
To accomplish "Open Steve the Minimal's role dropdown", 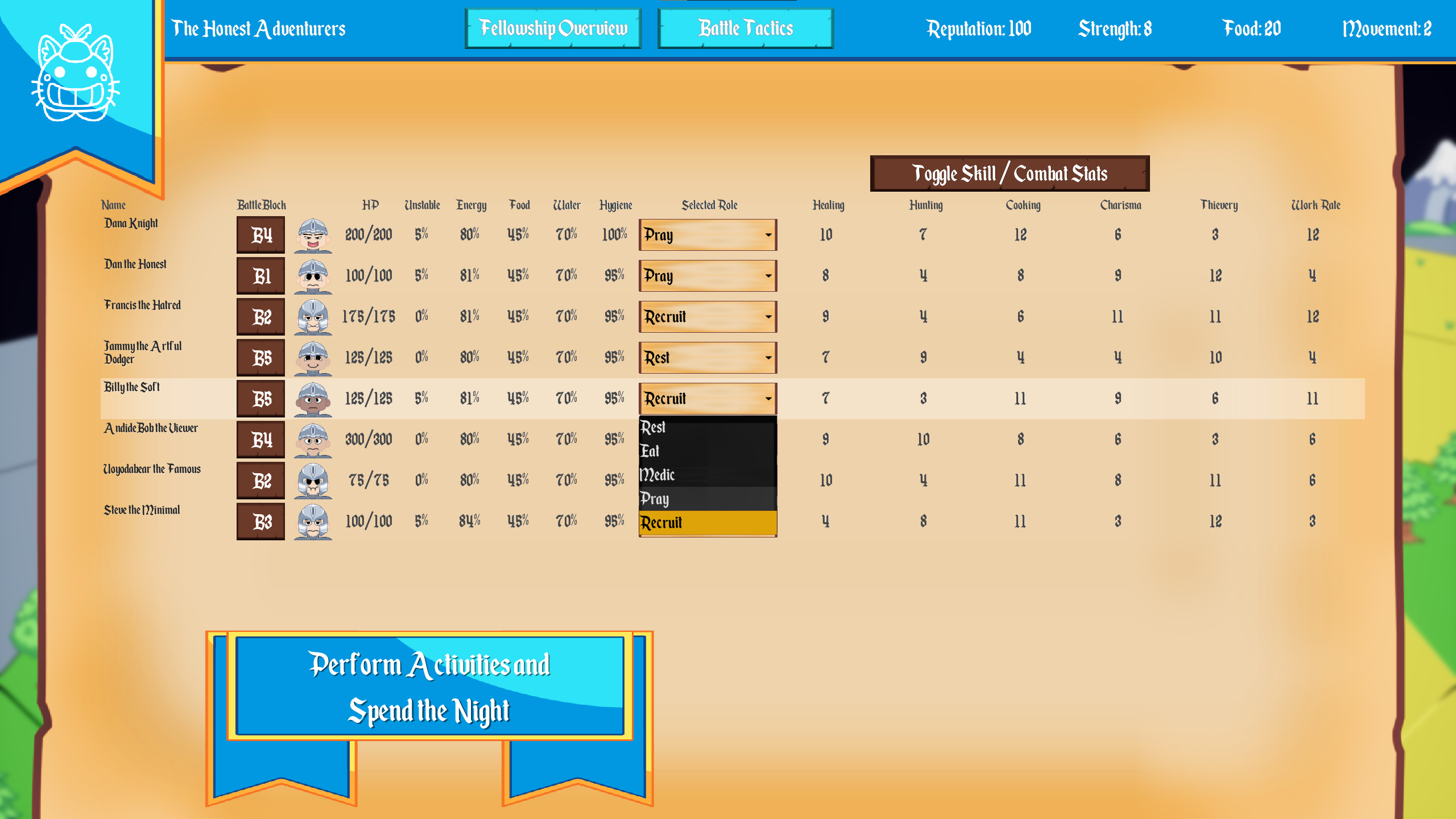I will (708, 520).
